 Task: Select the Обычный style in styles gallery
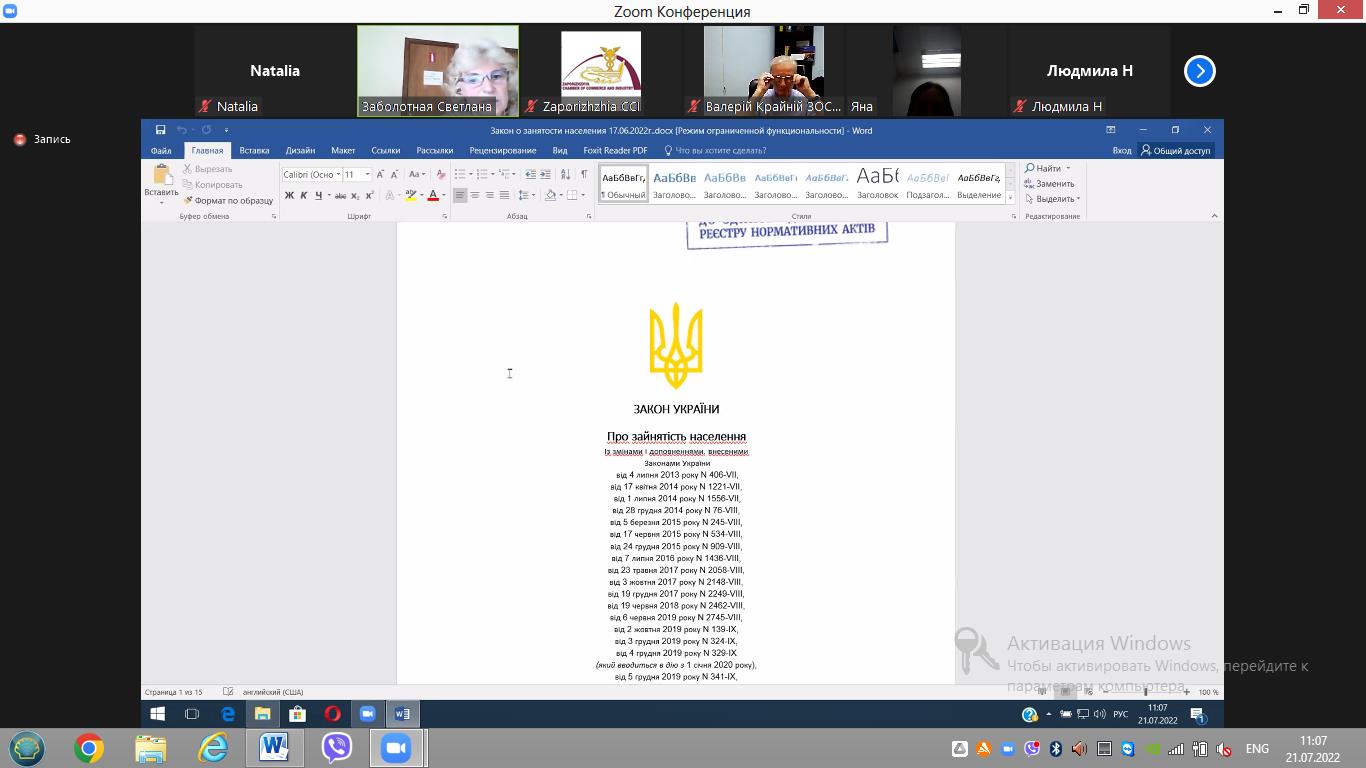pos(623,183)
